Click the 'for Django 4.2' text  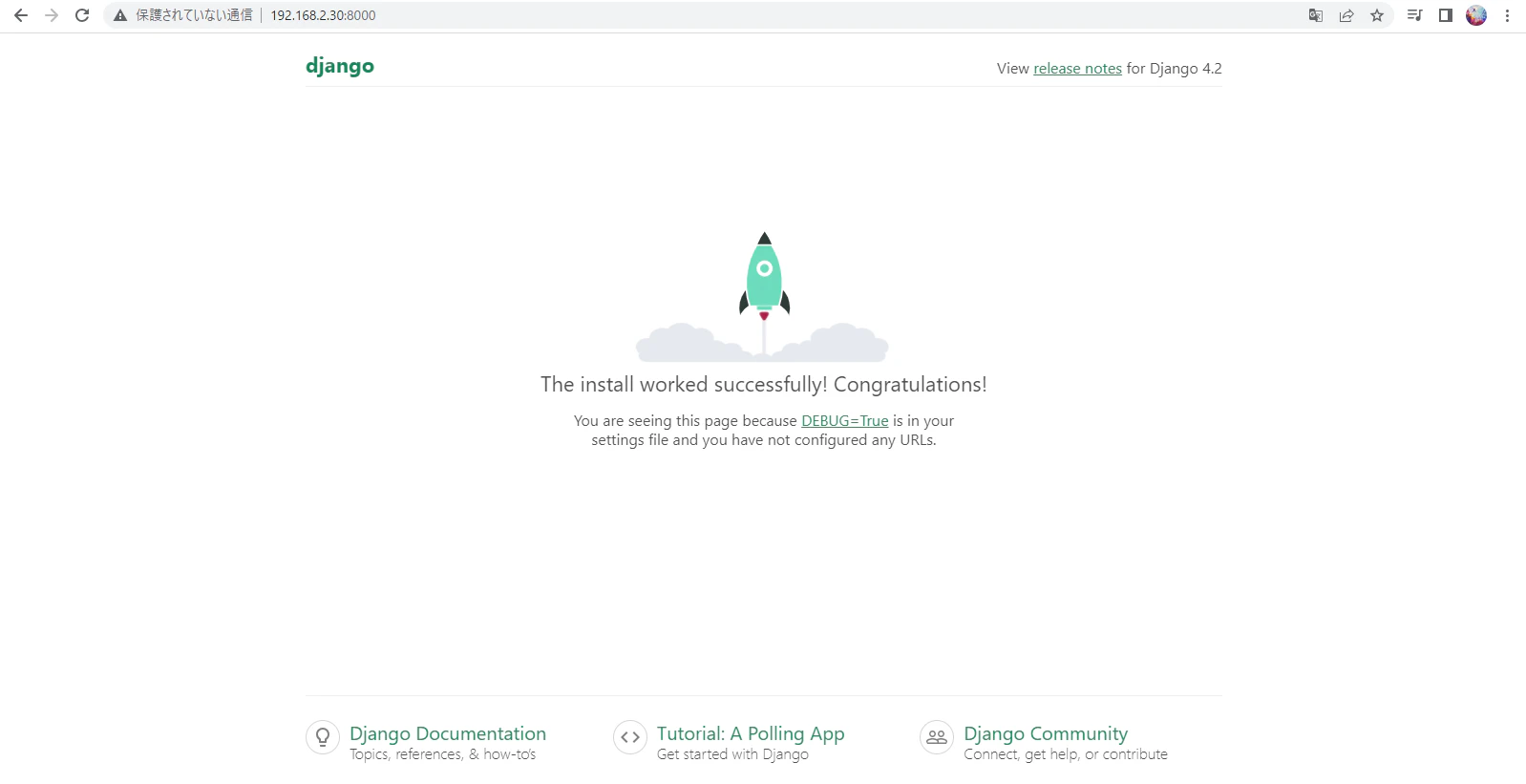1174,69
